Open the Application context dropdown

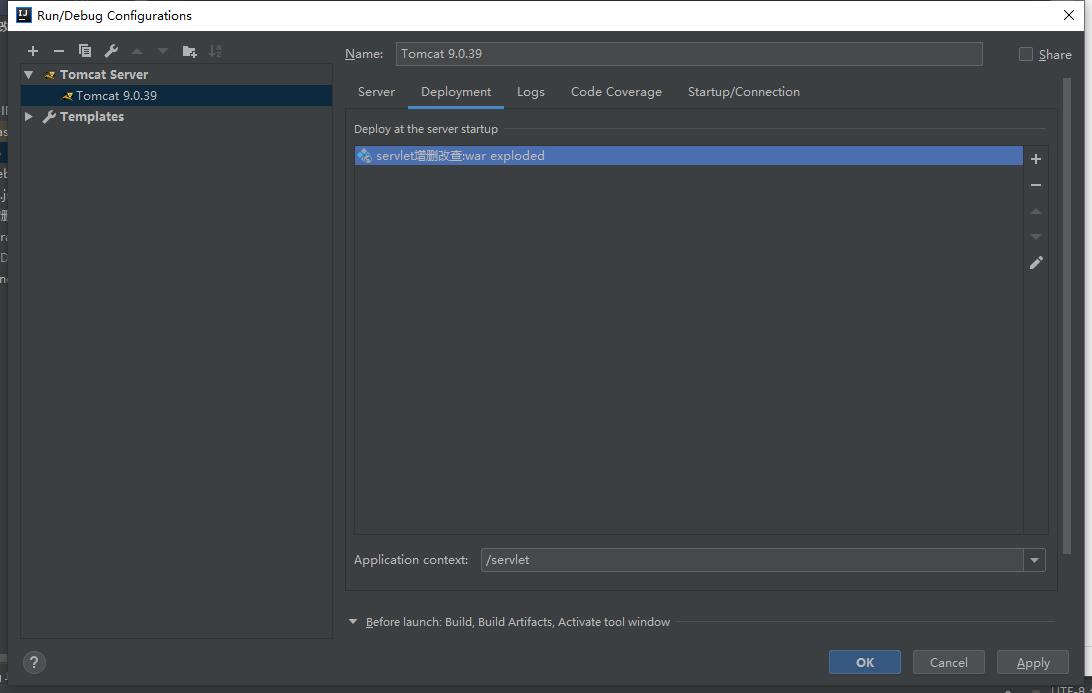click(x=1034, y=560)
